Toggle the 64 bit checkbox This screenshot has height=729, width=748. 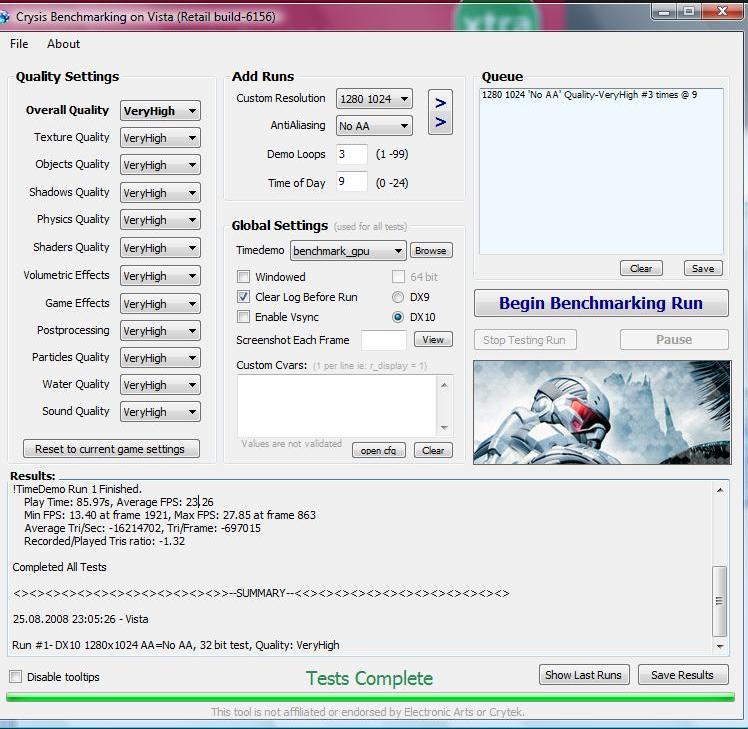click(x=398, y=277)
